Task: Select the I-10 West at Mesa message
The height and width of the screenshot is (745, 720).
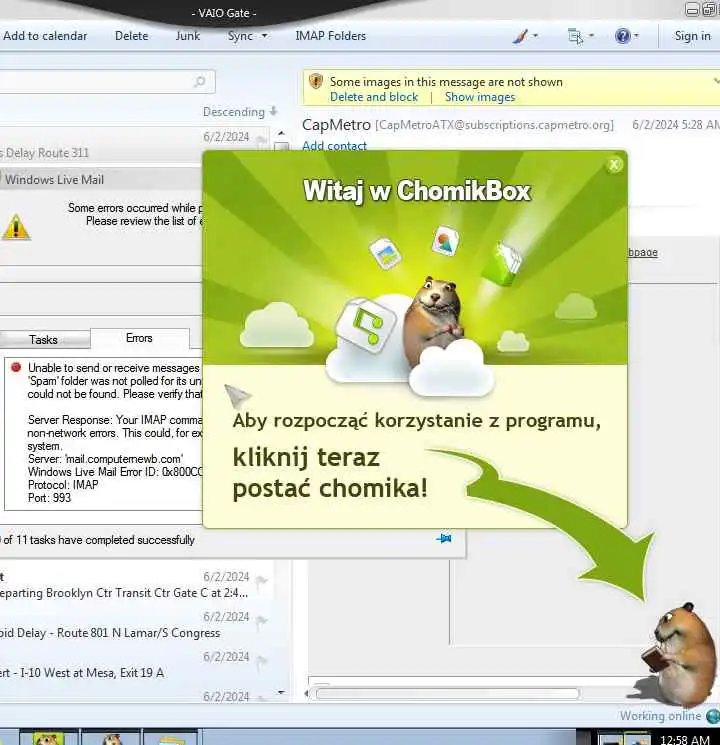Action: click(x=135, y=665)
